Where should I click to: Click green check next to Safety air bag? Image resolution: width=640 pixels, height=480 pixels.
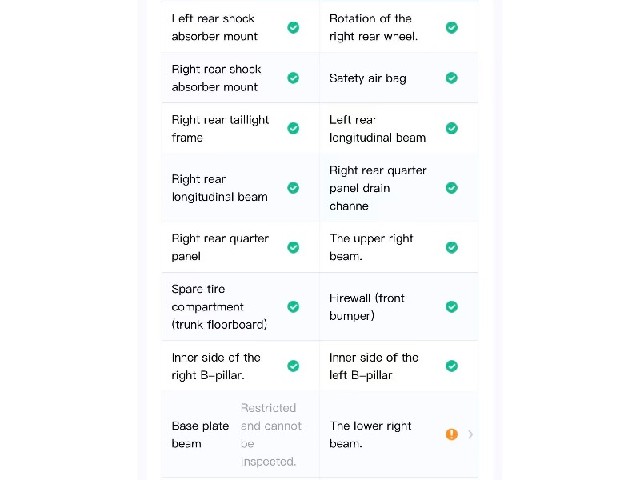pos(451,78)
